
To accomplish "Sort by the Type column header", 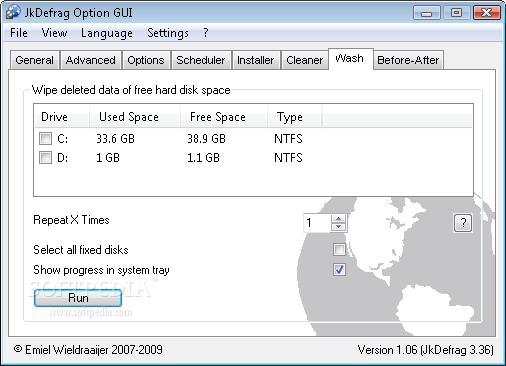I will 295,117.
